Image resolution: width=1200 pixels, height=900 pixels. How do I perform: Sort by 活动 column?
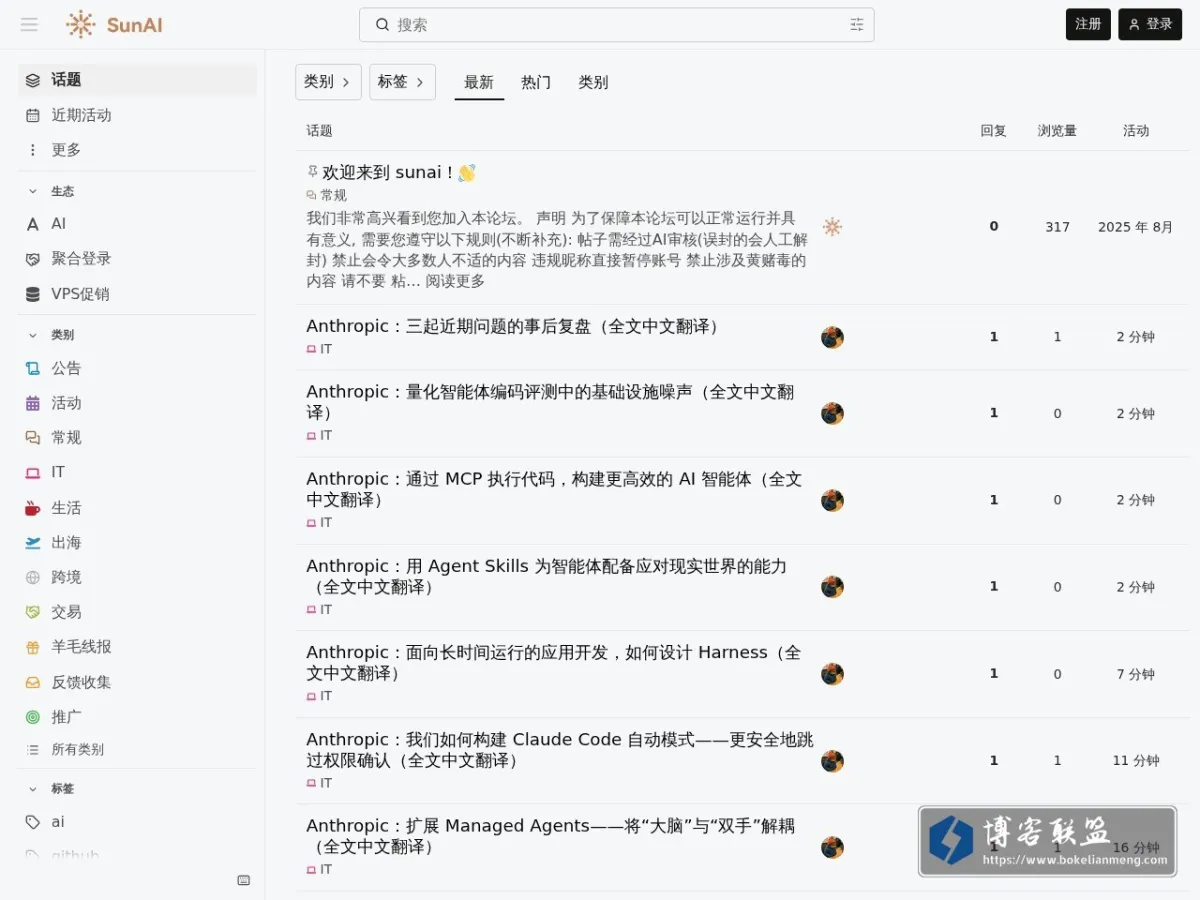[x=1136, y=131]
